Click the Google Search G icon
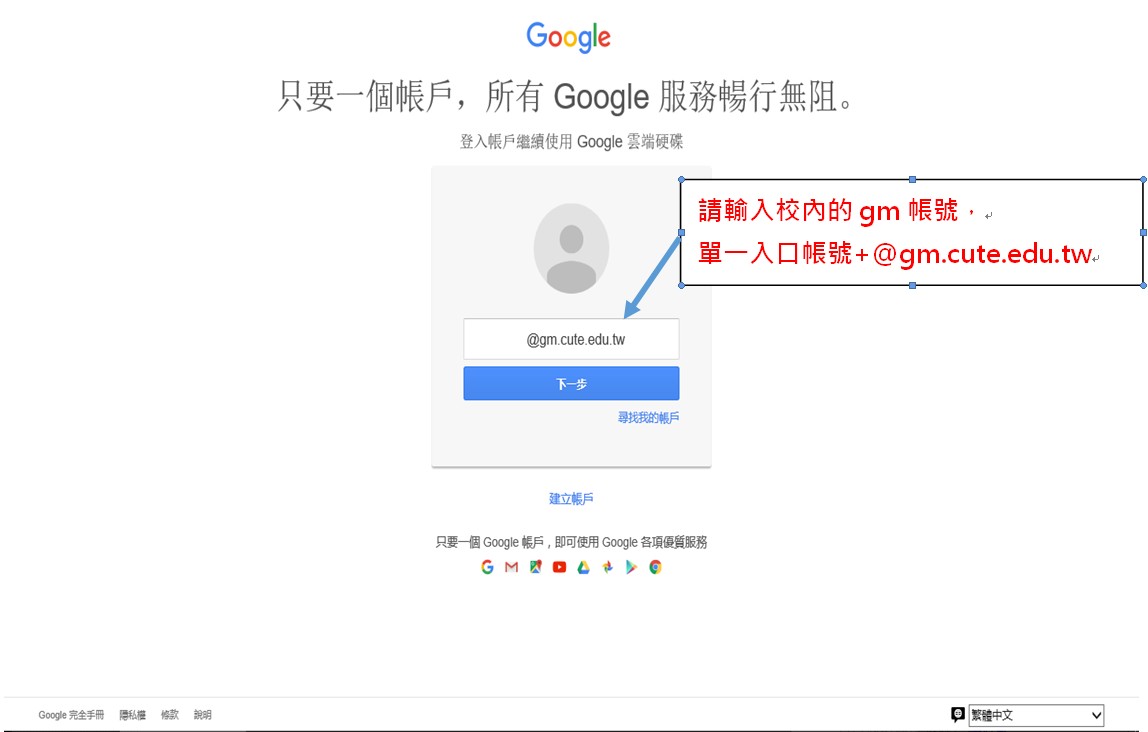 pyautogui.click(x=487, y=567)
